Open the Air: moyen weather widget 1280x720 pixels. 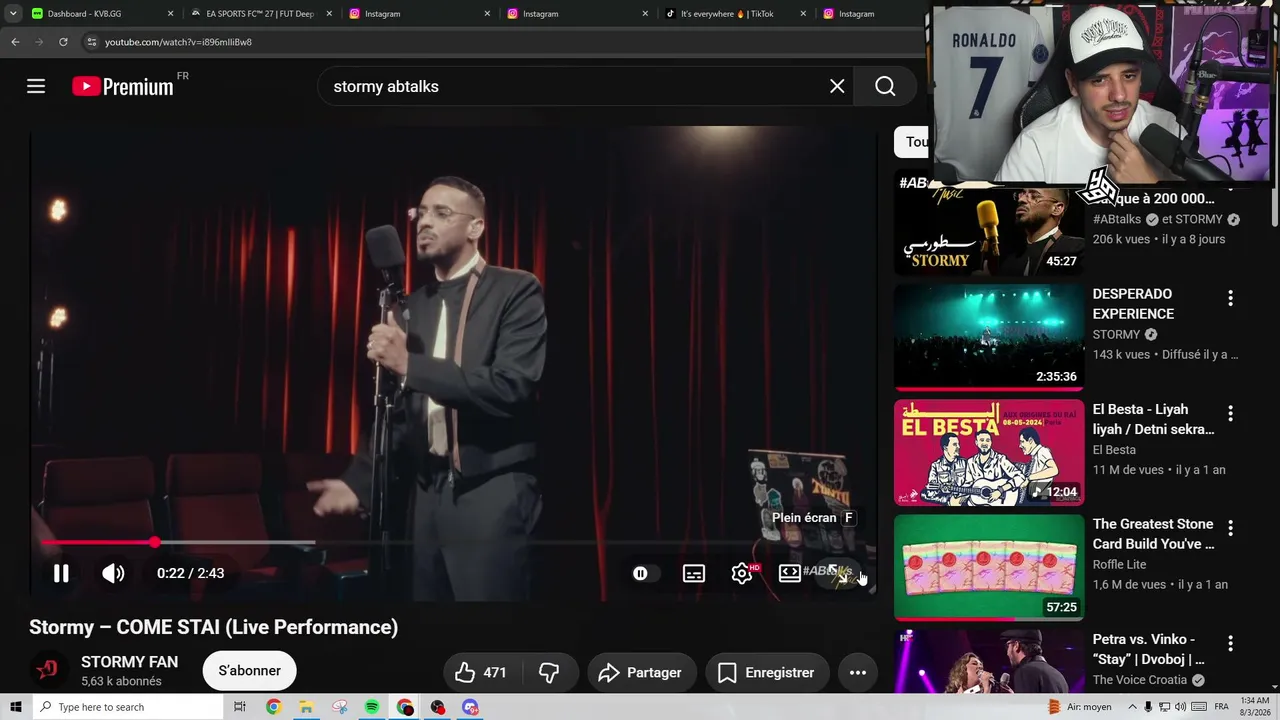[1082, 707]
